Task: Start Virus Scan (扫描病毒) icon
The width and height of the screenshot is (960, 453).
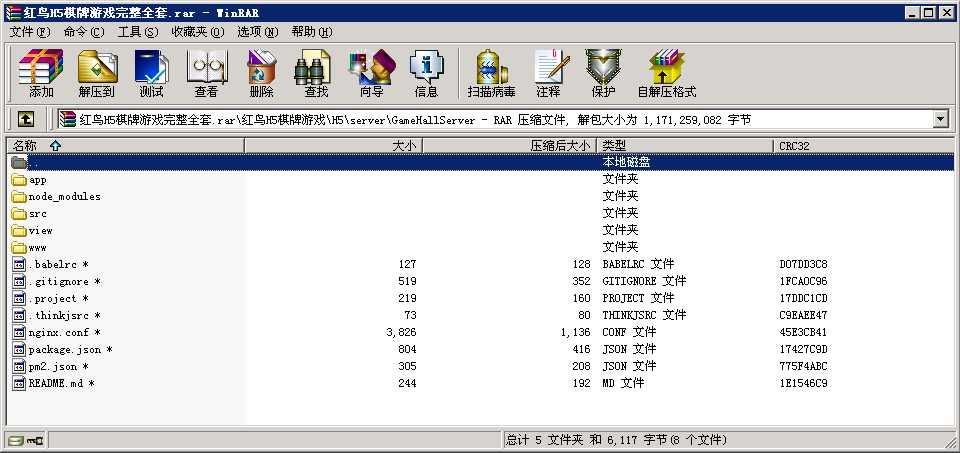Action: point(491,74)
